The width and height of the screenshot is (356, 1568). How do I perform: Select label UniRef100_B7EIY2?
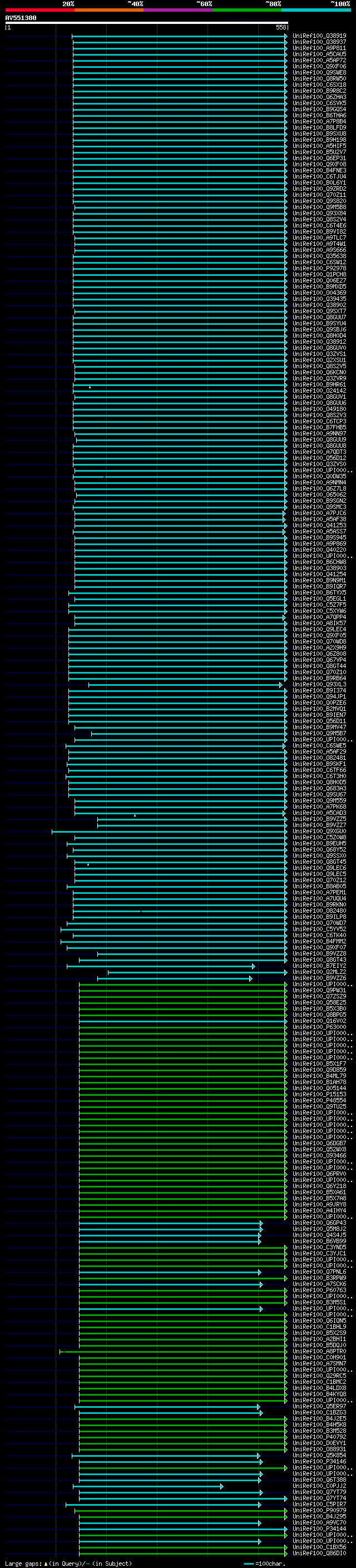point(319,966)
